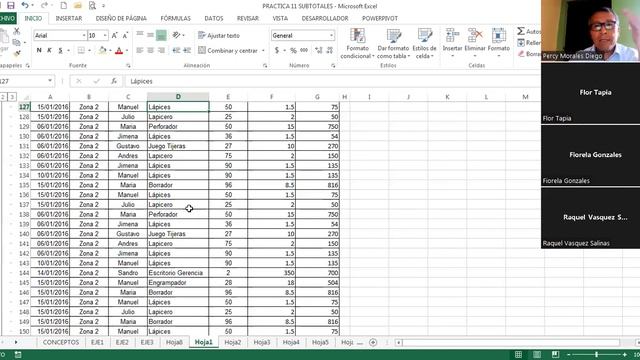Open the INSERTAR ribbon tab
The height and width of the screenshot is (360, 640).
click(69, 18)
